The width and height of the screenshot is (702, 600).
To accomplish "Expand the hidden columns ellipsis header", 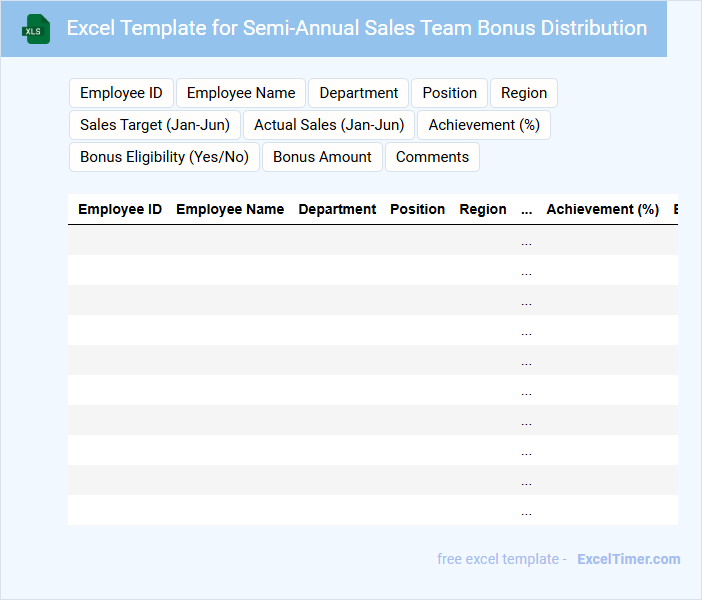I will pyautogui.click(x=526, y=210).
